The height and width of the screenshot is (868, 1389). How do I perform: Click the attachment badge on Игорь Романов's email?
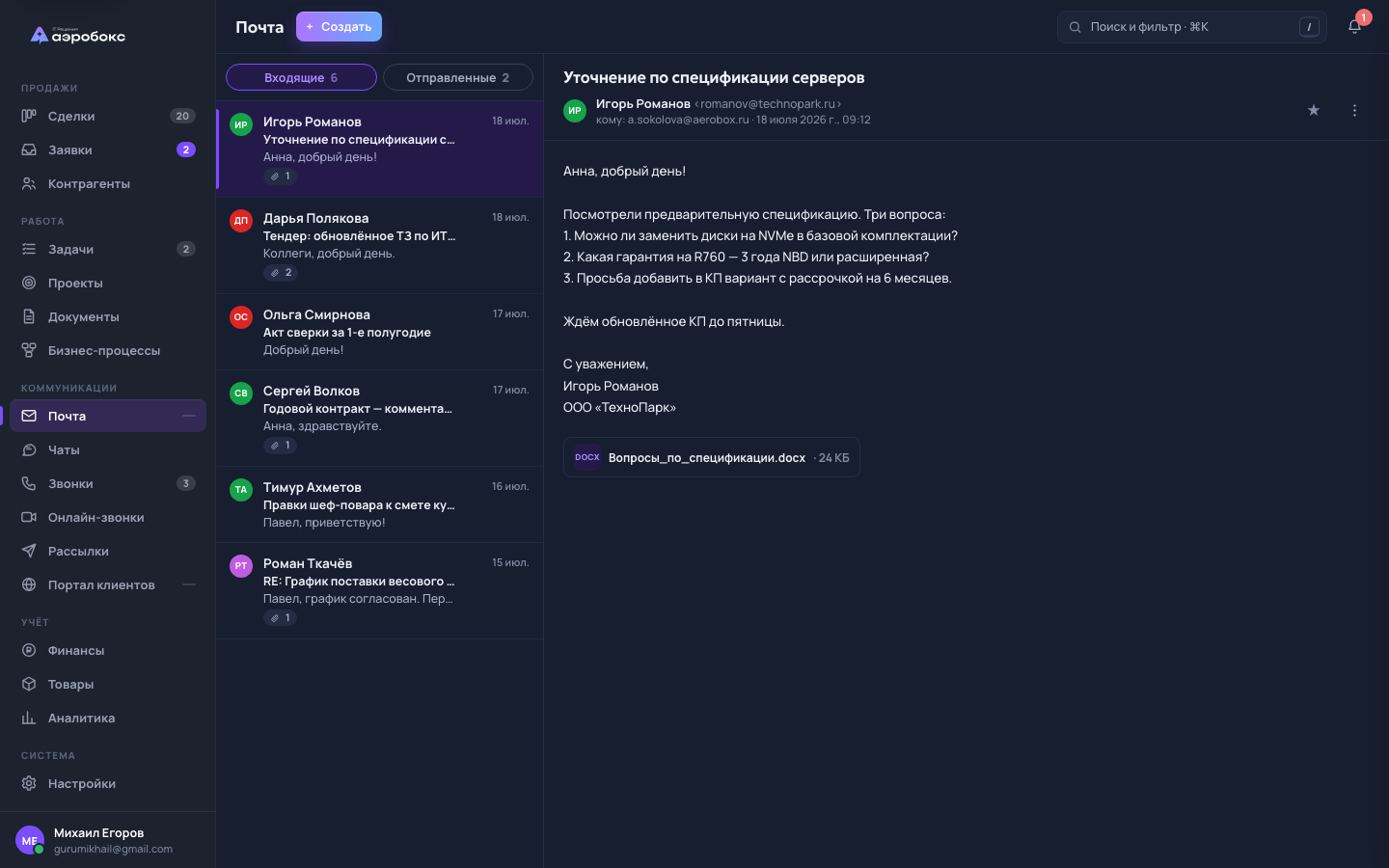pos(281,176)
